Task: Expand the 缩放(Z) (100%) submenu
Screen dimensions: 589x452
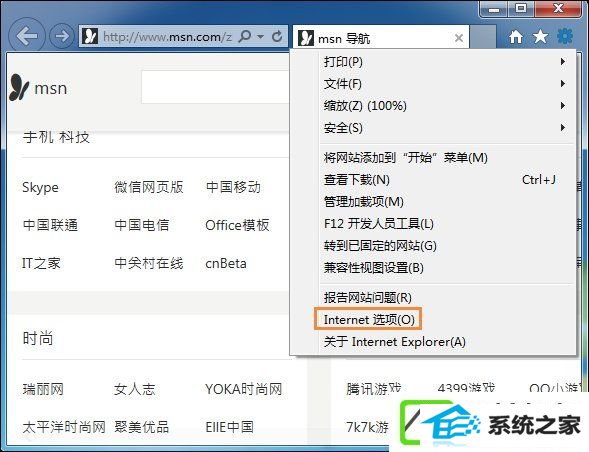Action: tap(447, 106)
